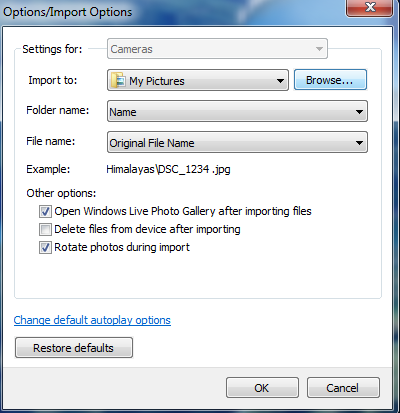
Task: Click the My Pictures import location field
Action: pyautogui.click(x=198, y=80)
